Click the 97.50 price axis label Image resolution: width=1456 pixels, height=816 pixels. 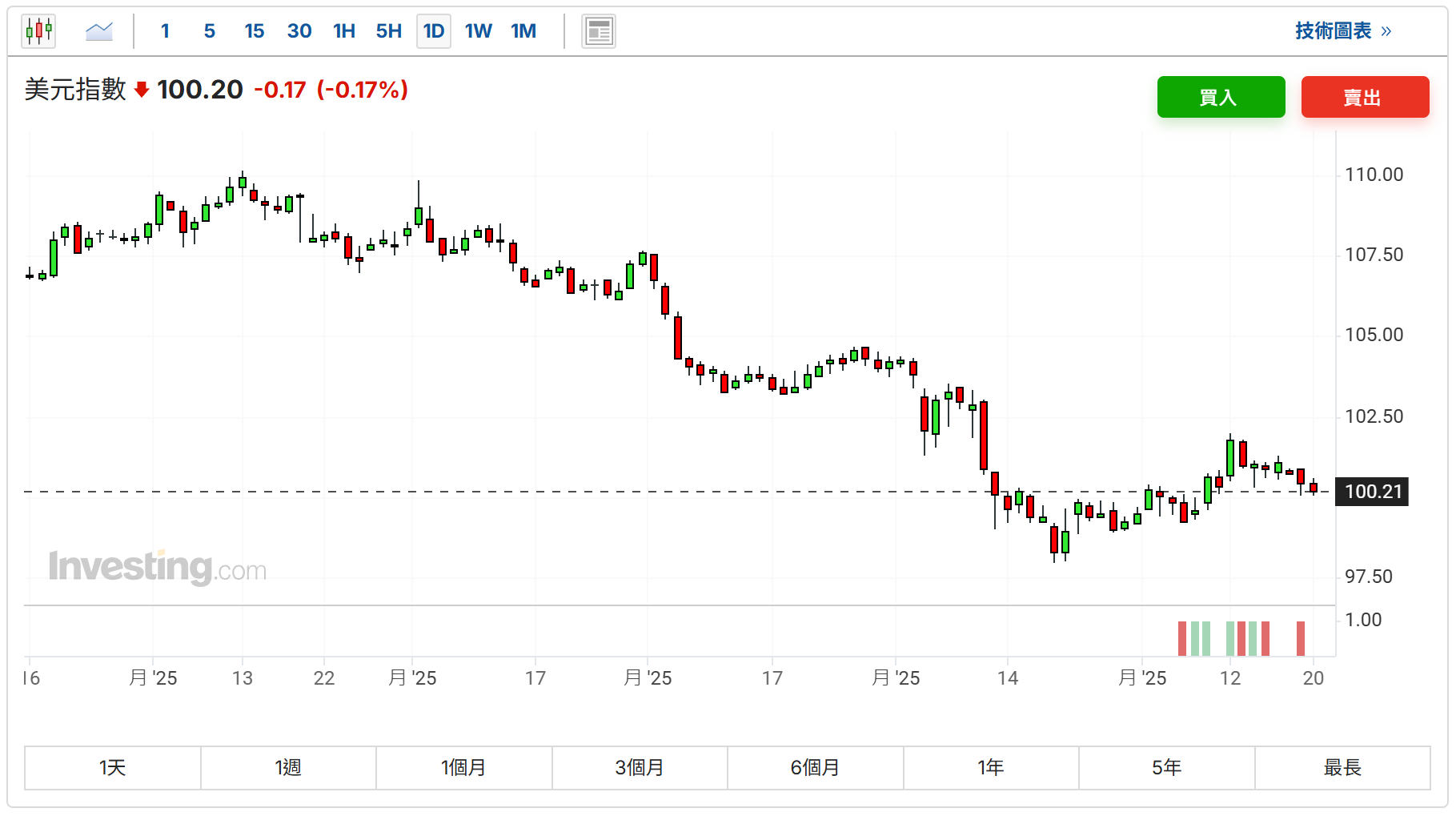pos(1369,577)
